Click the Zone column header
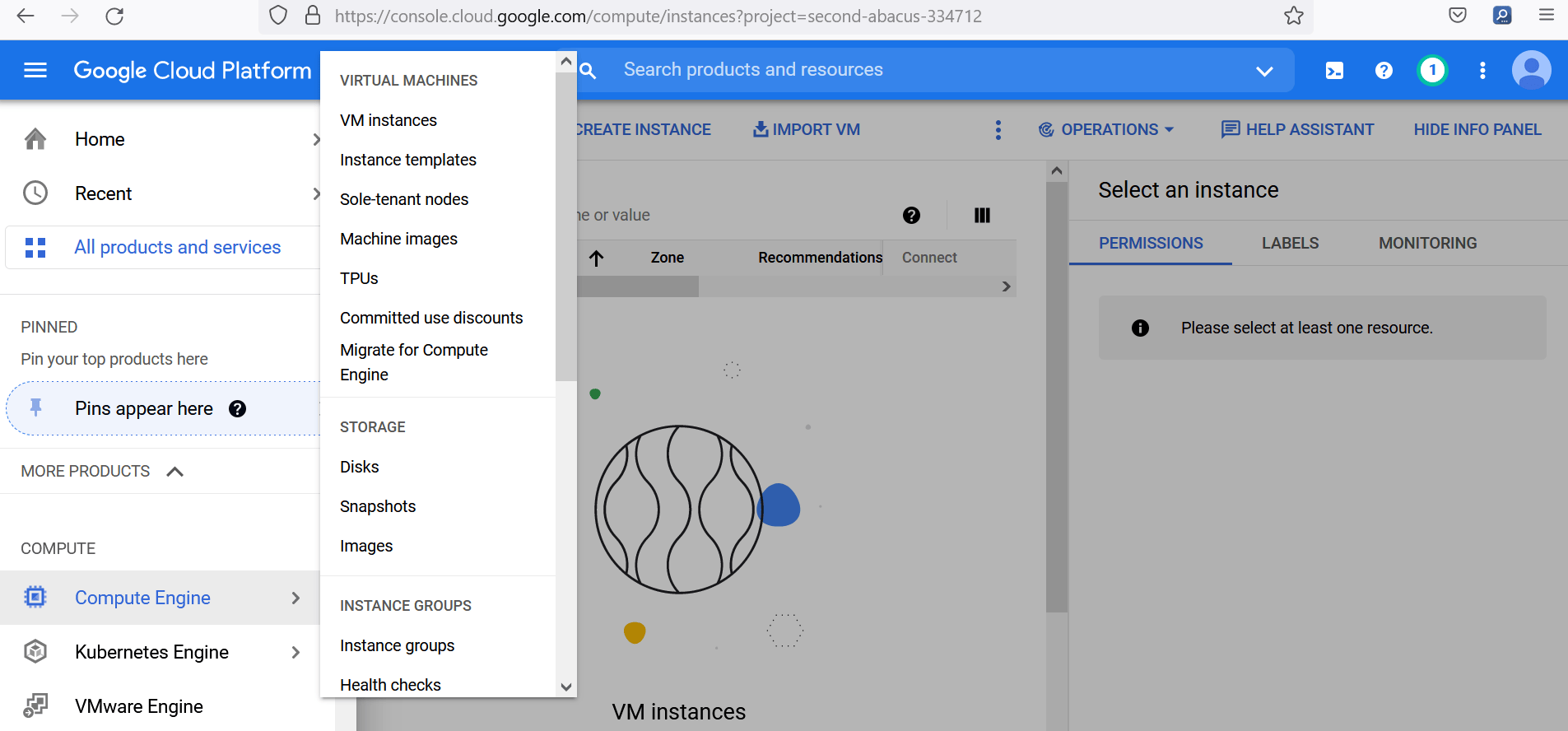Screen dimensions: 1568x731 667,258
